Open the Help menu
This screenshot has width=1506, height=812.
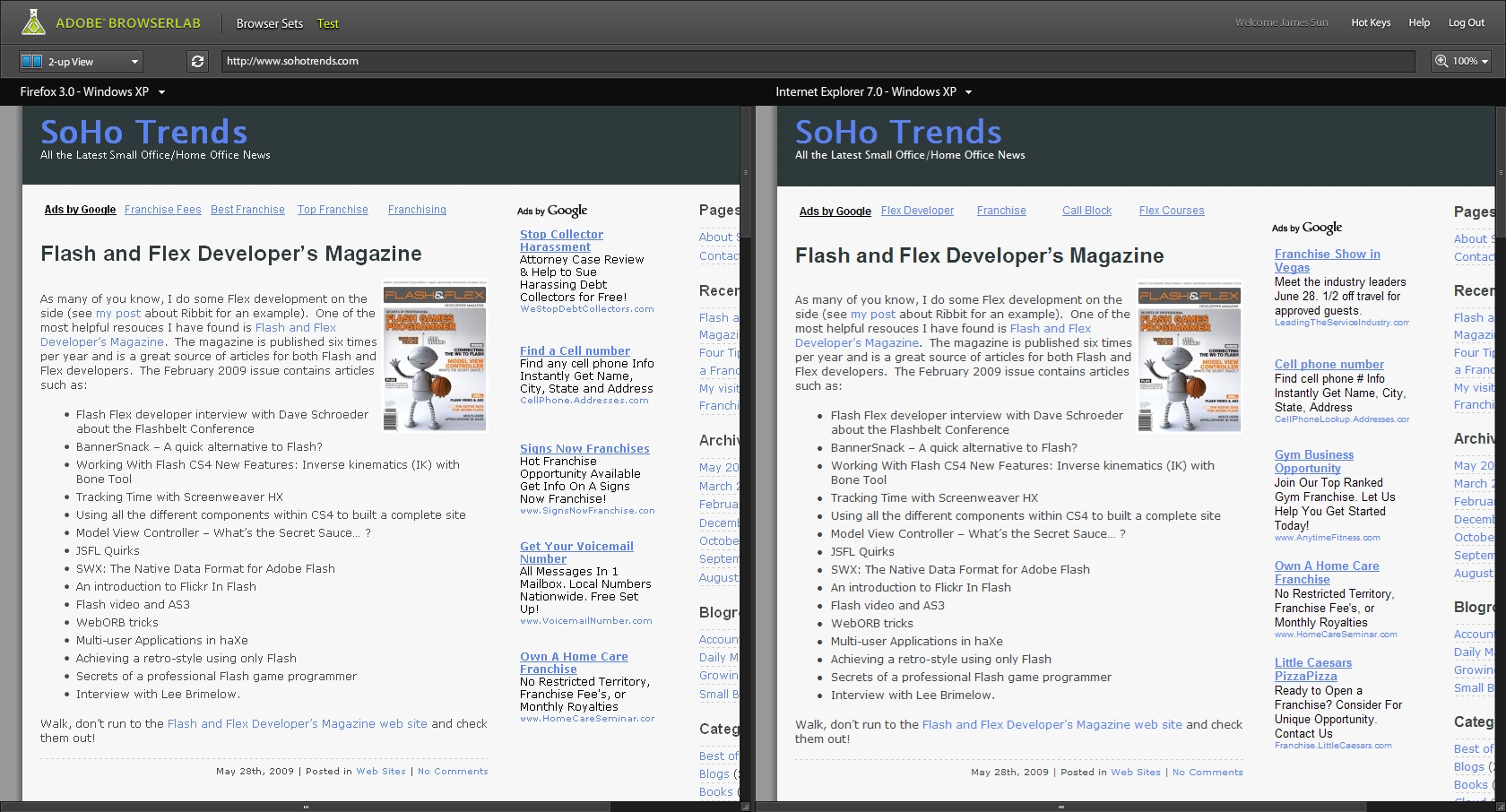coord(1419,22)
